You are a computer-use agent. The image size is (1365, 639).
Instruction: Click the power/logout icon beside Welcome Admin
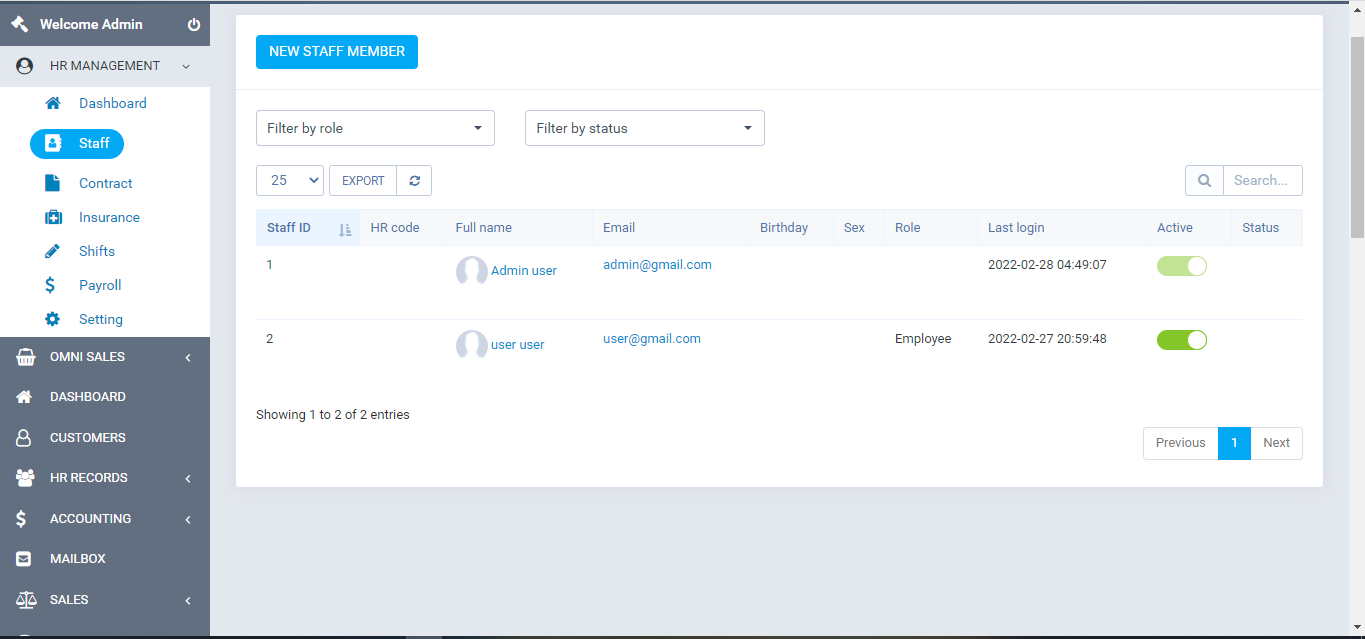[193, 24]
